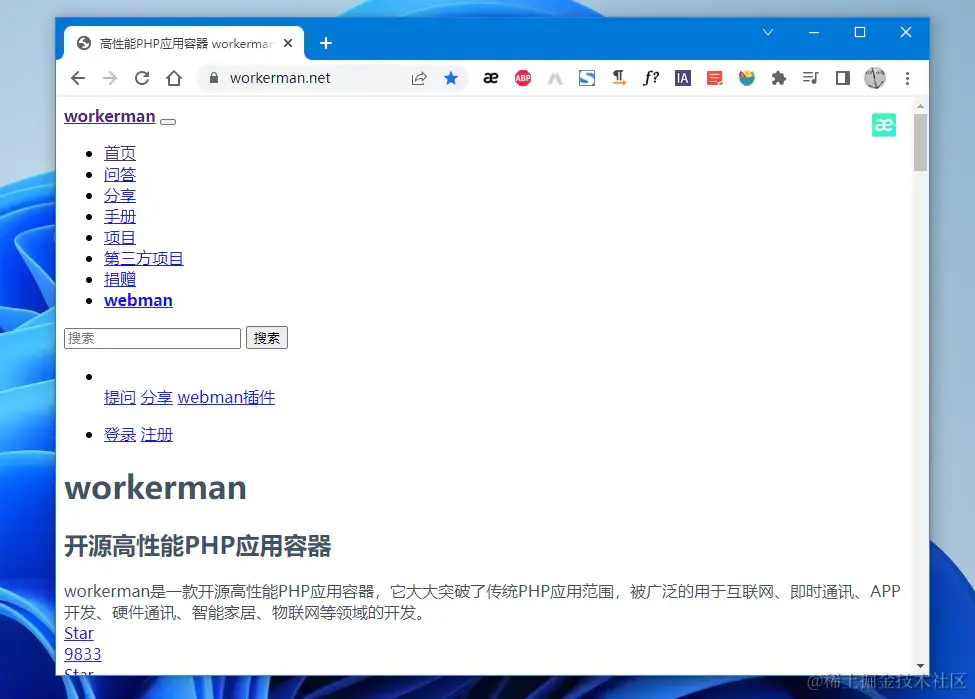Toggle the navbar collapse button beside workerman
975x699 pixels.
168,122
